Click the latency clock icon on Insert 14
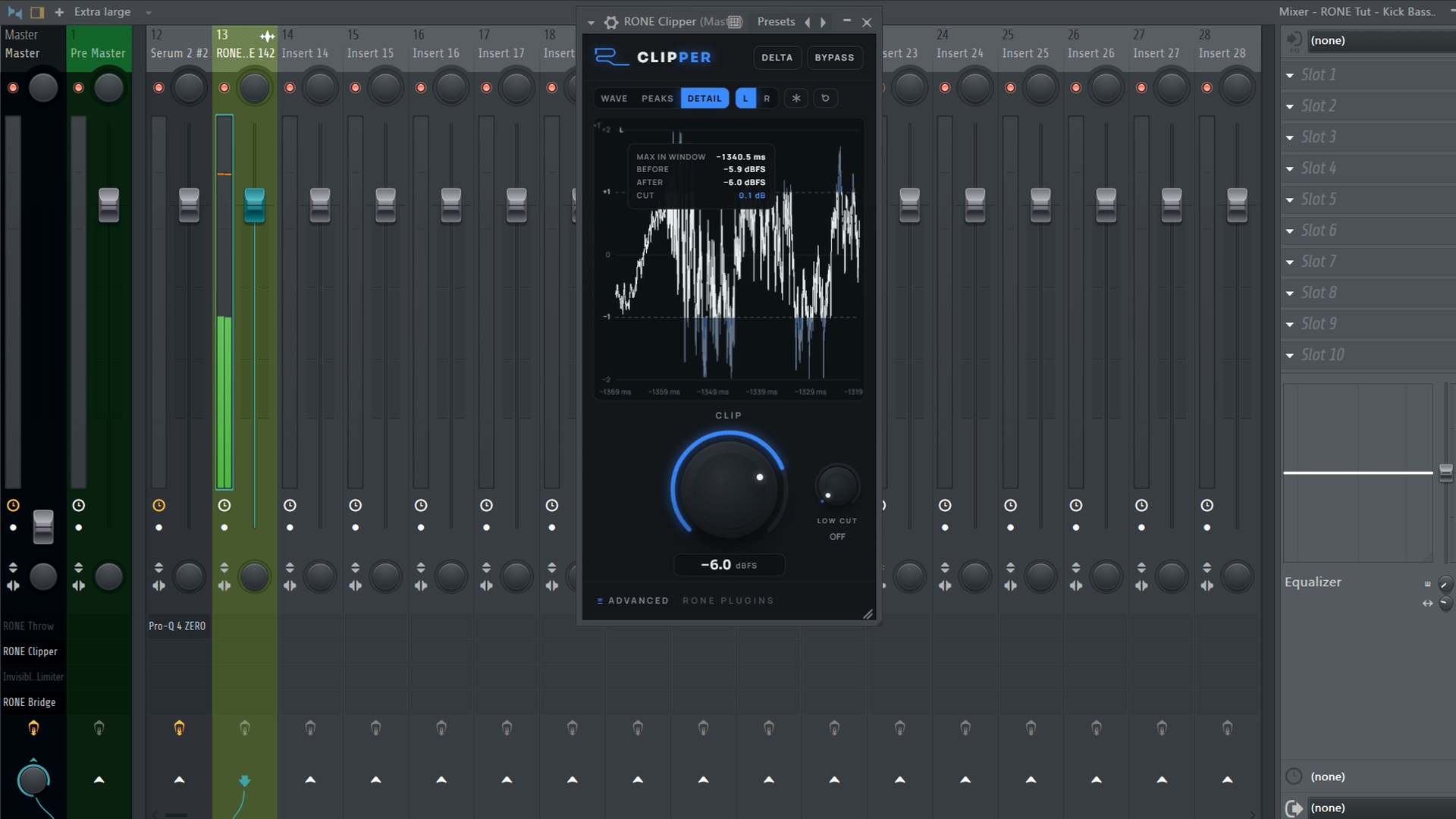Image resolution: width=1456 pixels, height=819 pixels. pos(290,505)
